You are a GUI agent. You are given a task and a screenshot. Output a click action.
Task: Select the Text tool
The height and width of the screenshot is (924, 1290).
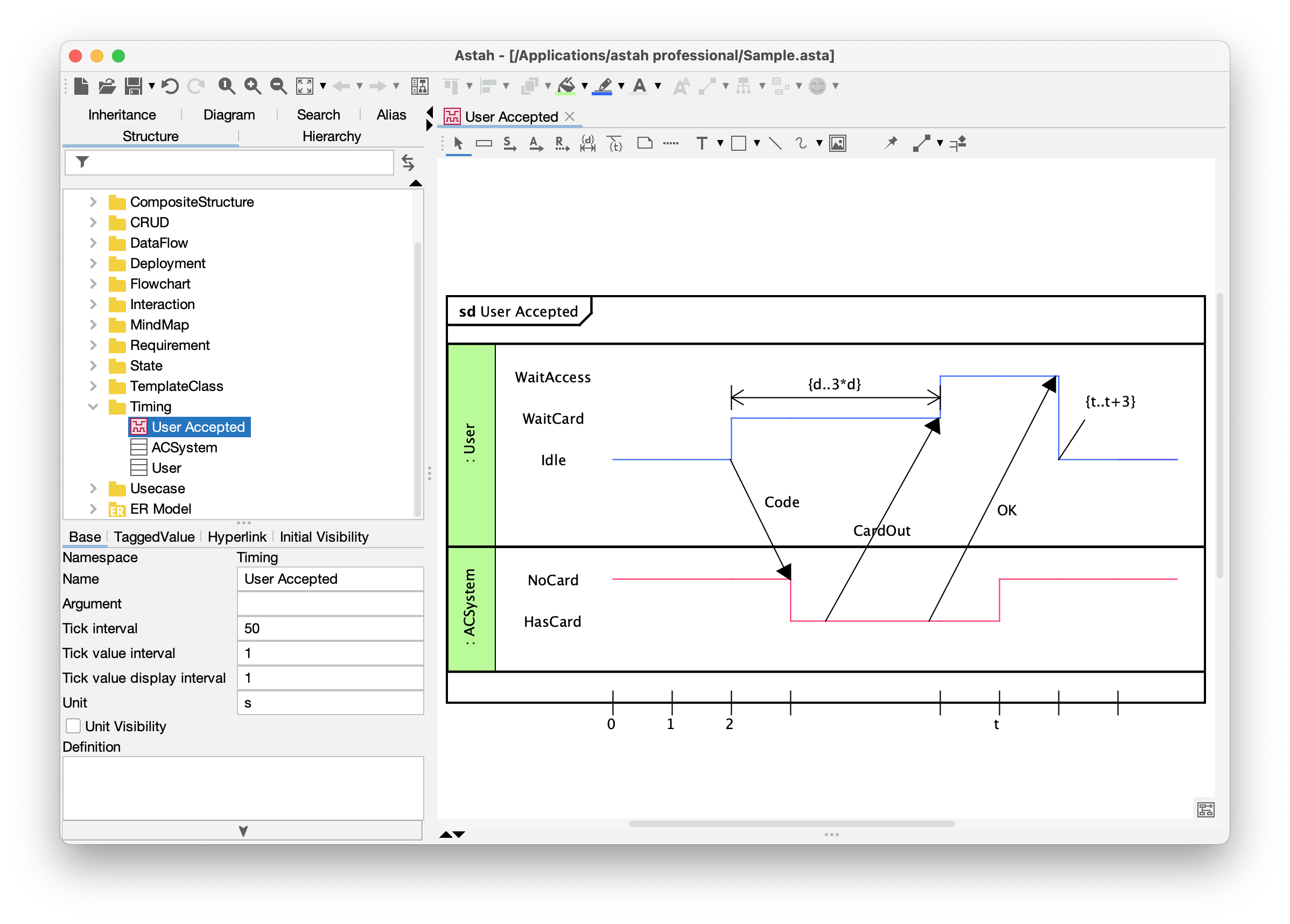703,143
